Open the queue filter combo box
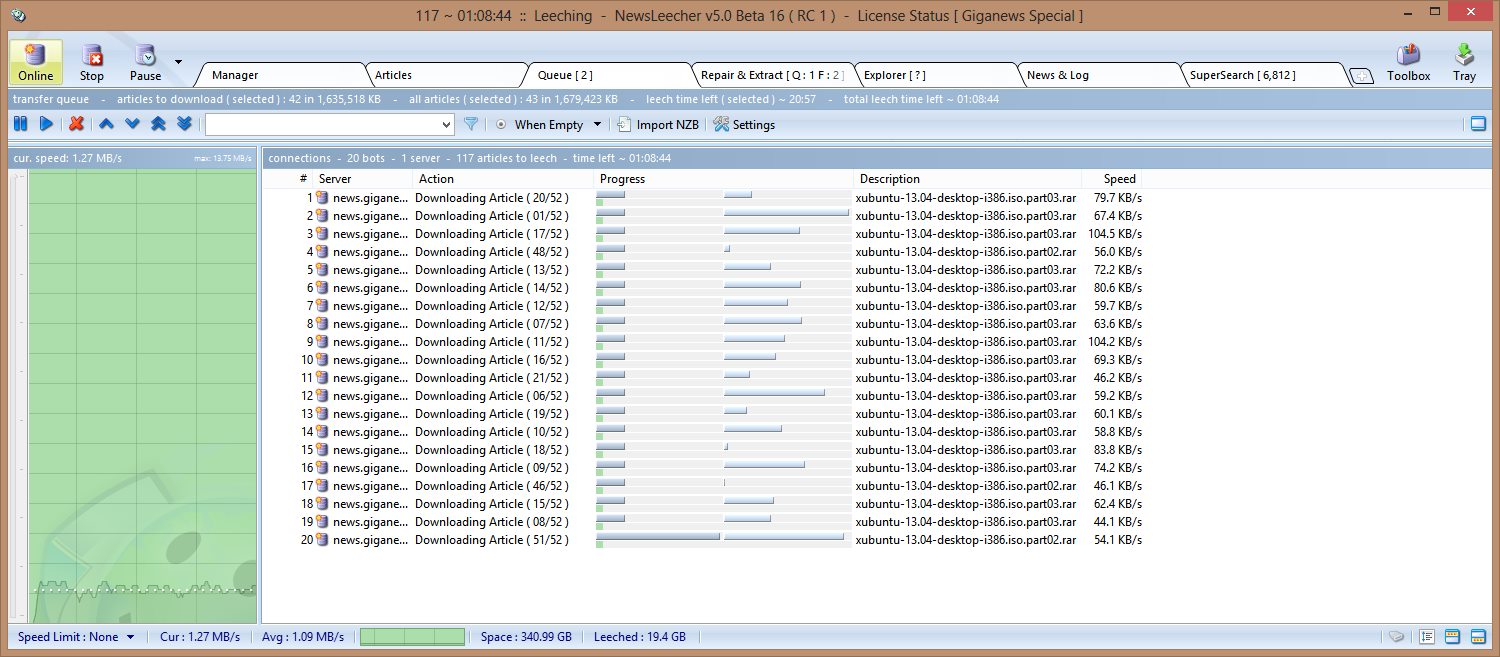The image size is (1500, 657). pos(330,124)
